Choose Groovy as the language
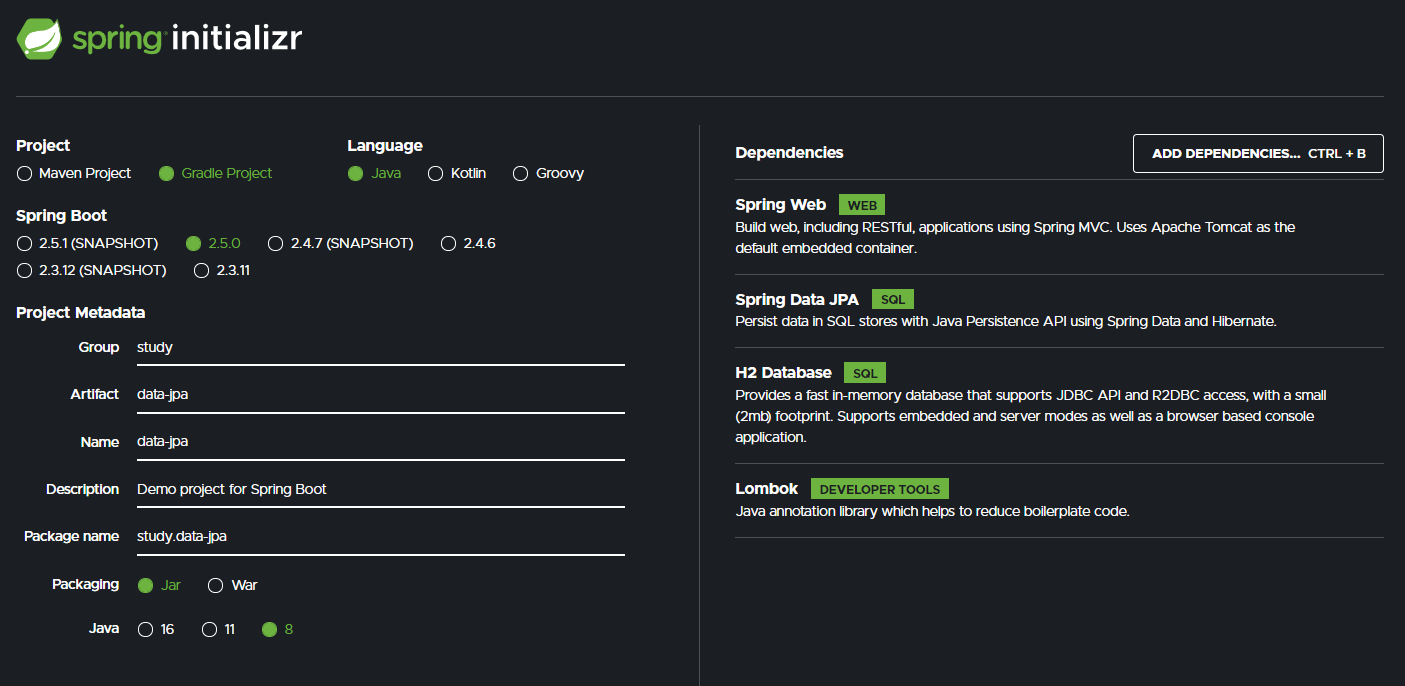Image resolution: width=1405 pixels, height=686 pixels. click(548, 173)
